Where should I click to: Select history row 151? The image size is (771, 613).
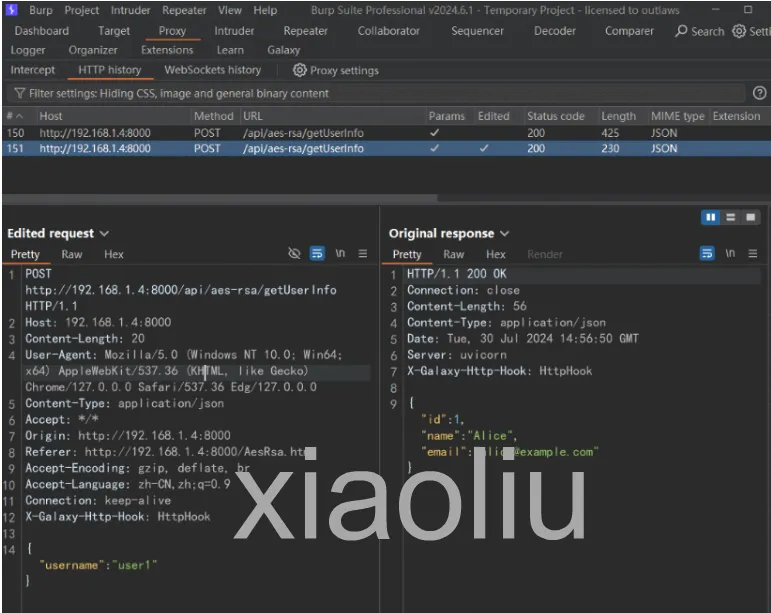[386, 148]
